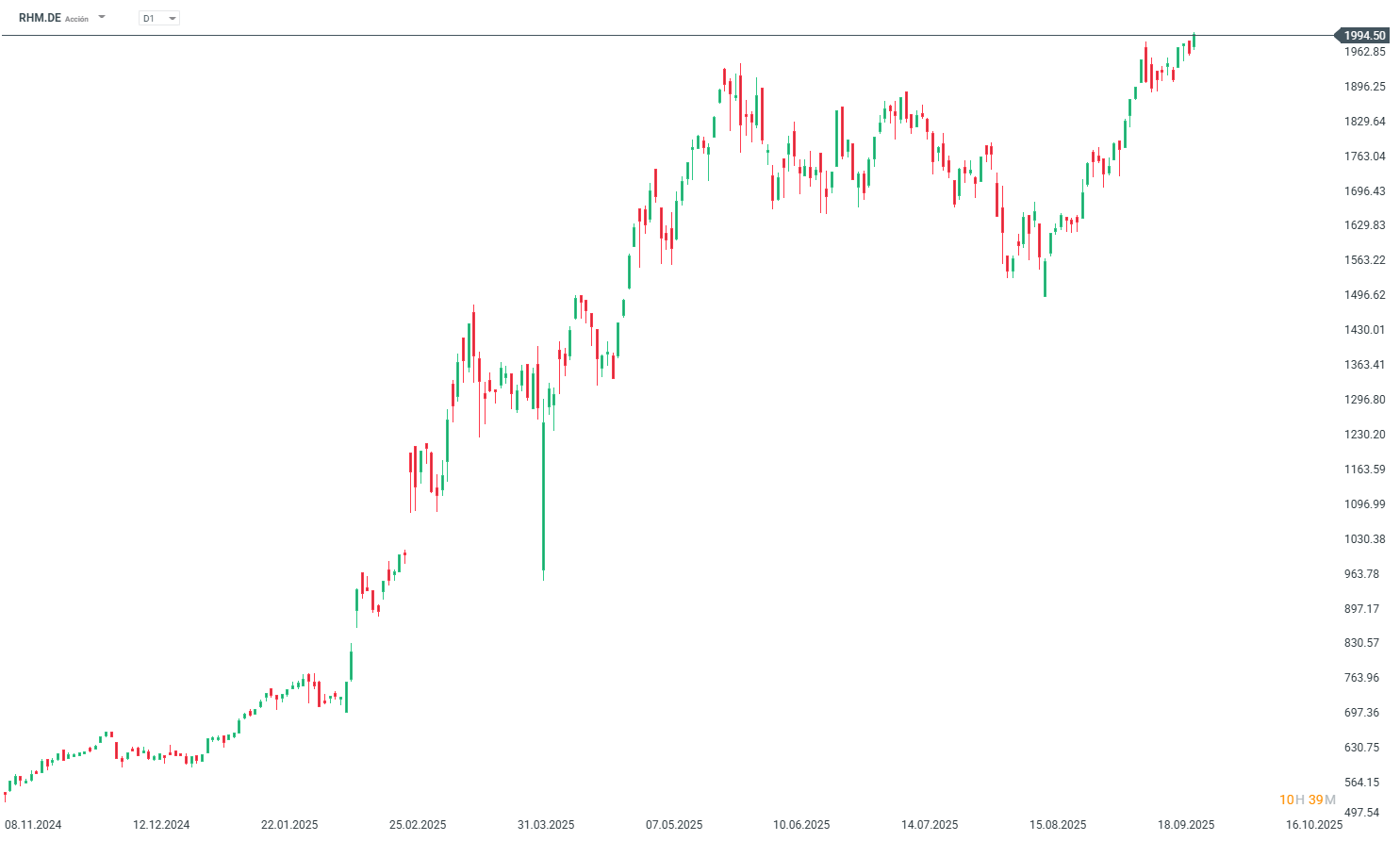Select the 1030.38 price level label

tap(1364, 539)
